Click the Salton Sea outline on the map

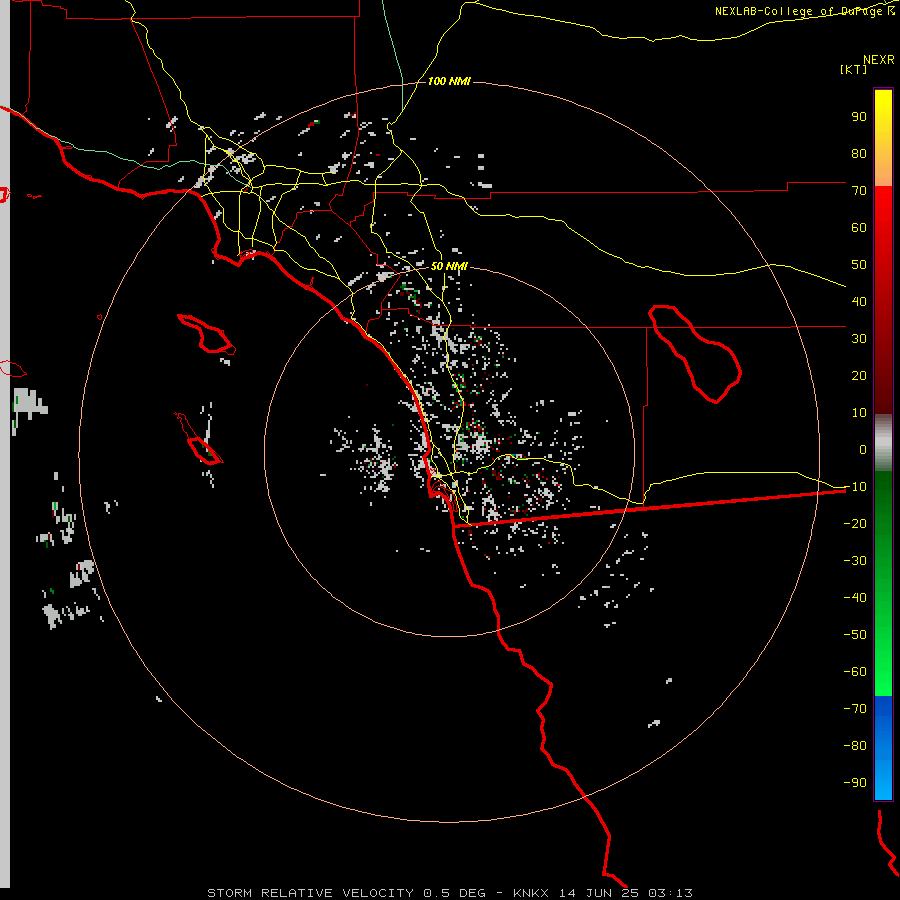click(x=695, y=354)
